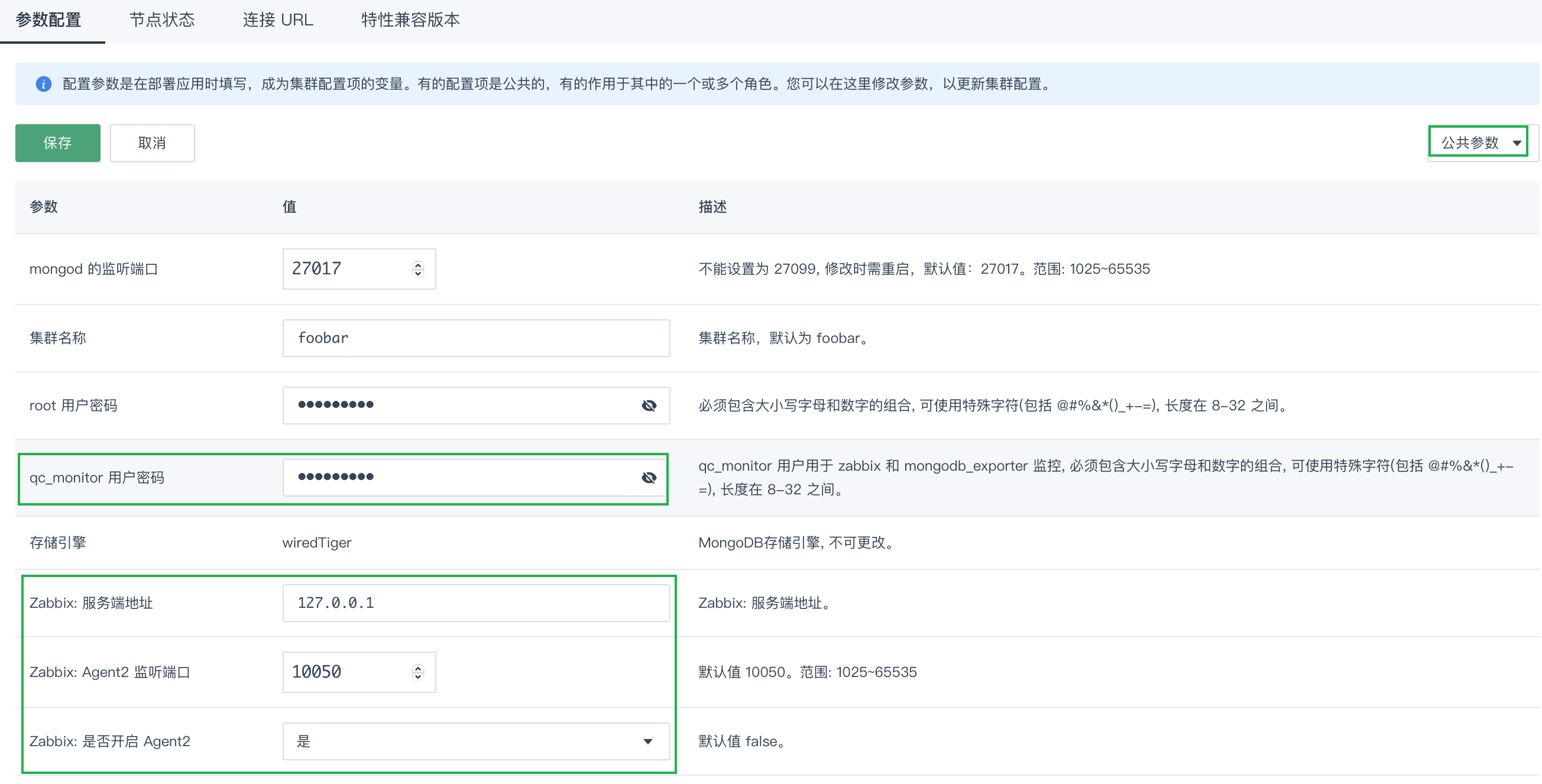Viewport: 1542px width, 784px height.
Task: Click the blue info icon in the notice banner
Action: [x=44, y=84]
